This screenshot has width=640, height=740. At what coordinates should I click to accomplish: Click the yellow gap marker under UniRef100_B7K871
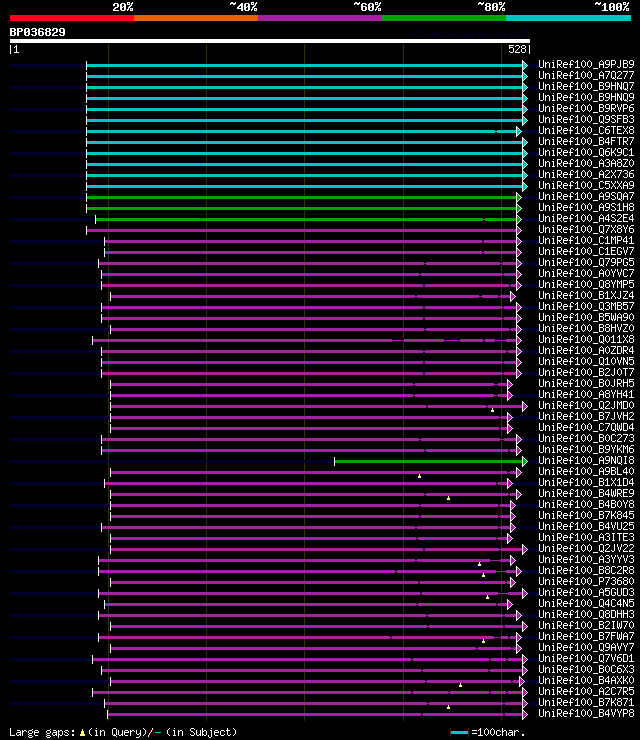point(448,707)
